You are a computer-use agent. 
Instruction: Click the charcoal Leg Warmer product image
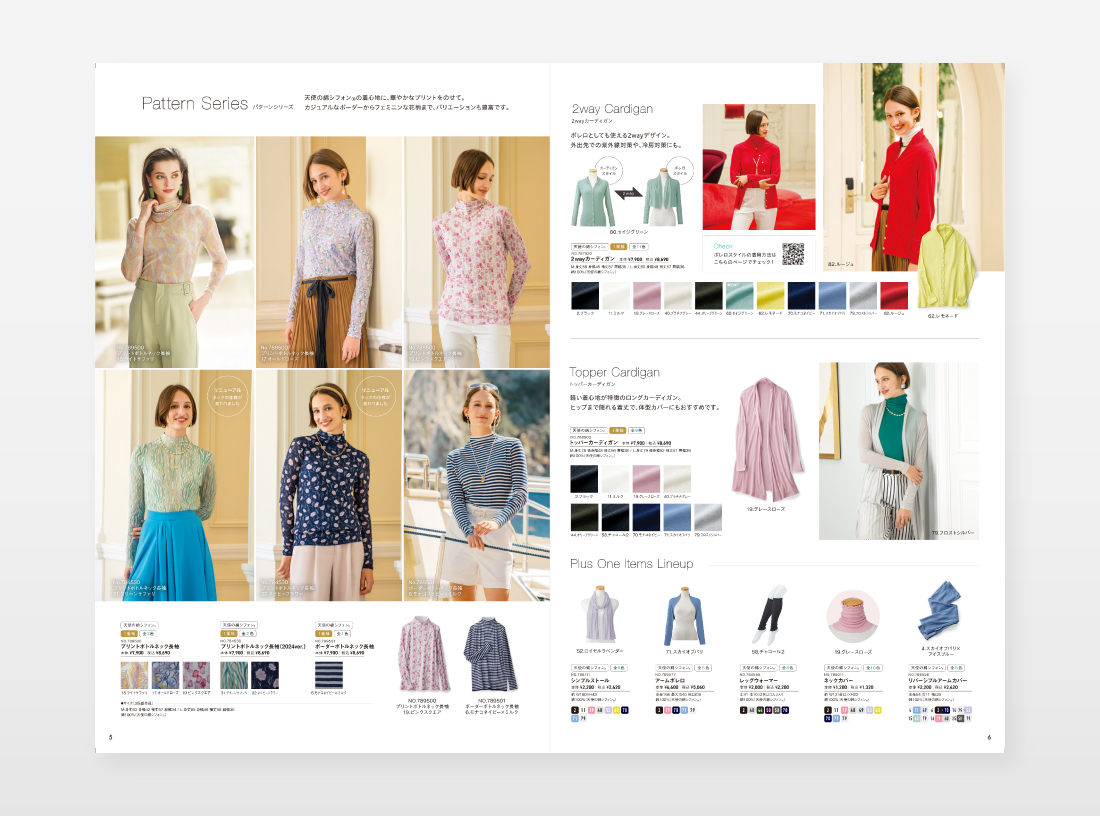click(x=768, y=613)
